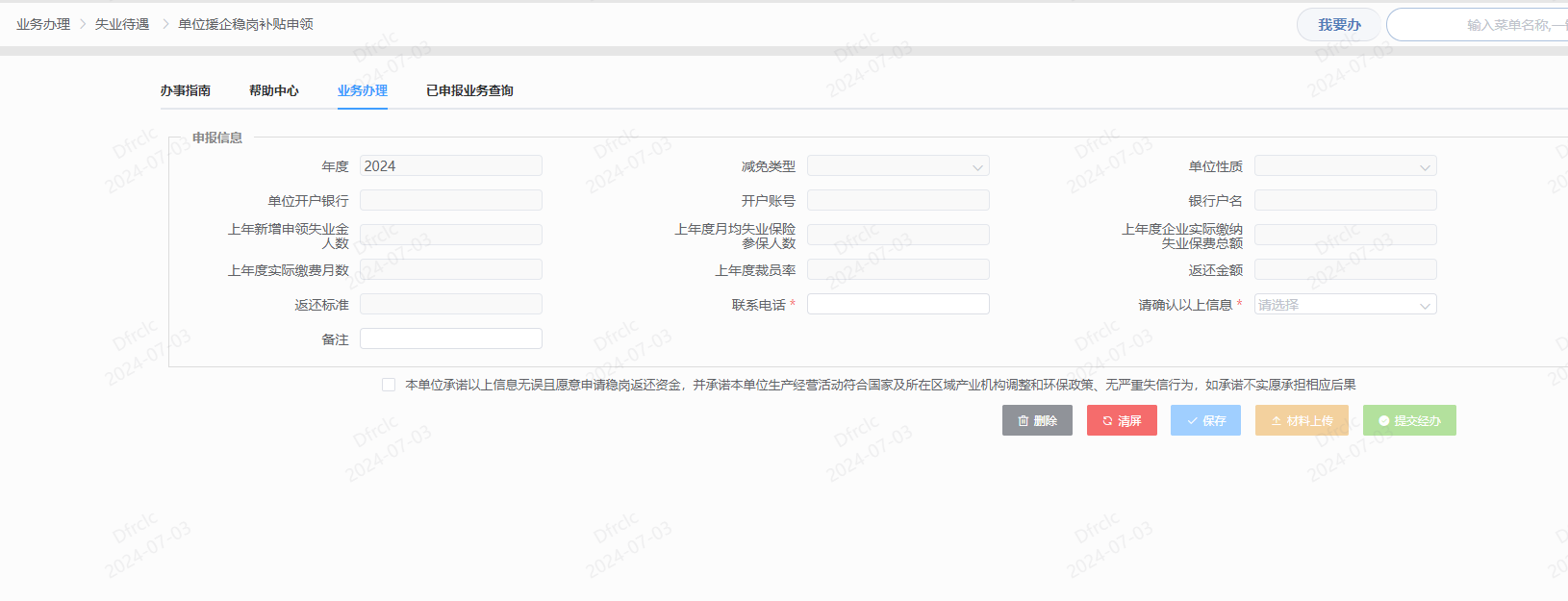Switch to the 办事指南 tab

pos(186,90)
